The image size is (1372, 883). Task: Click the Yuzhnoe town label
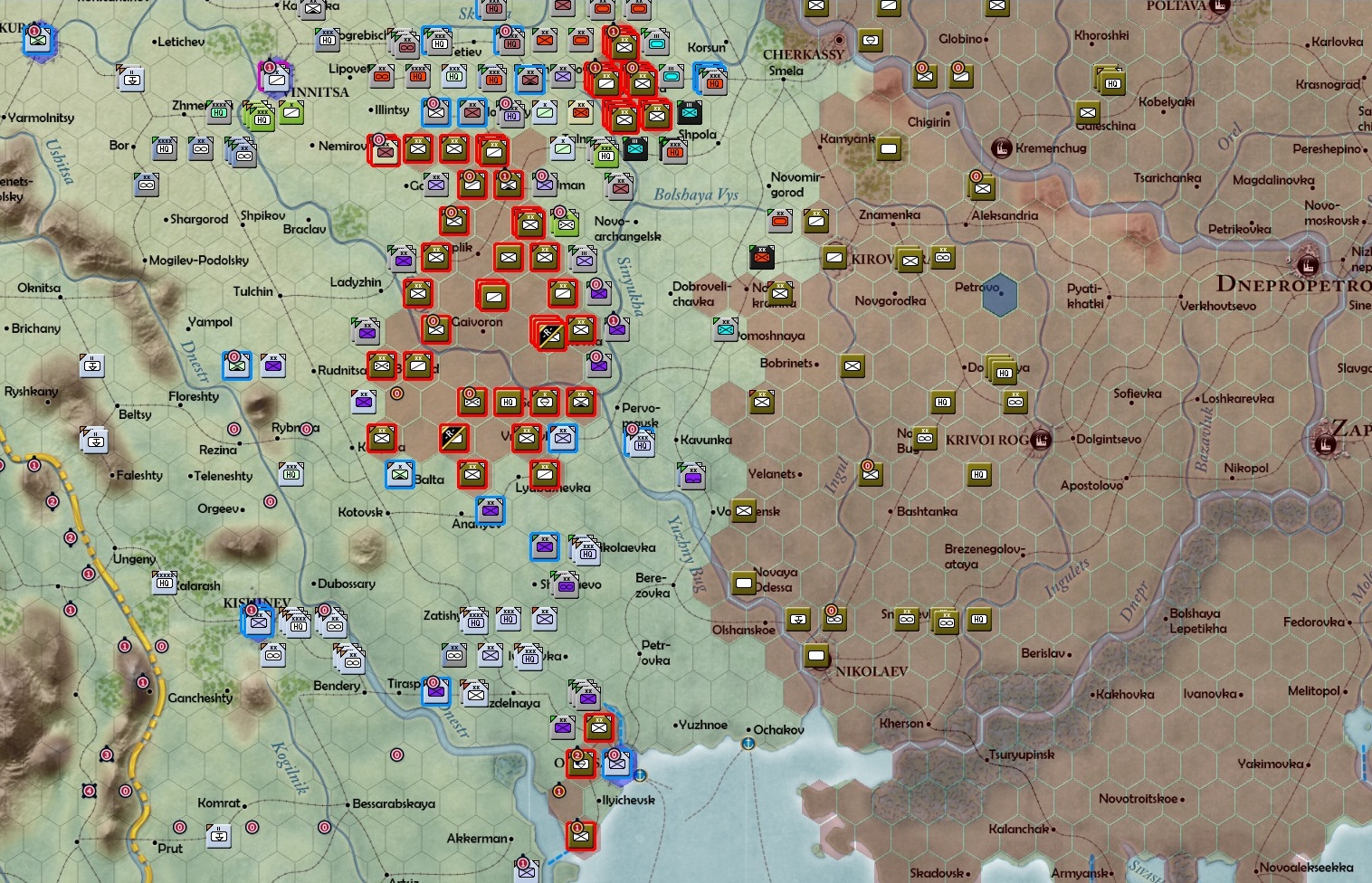click(703, 725)
